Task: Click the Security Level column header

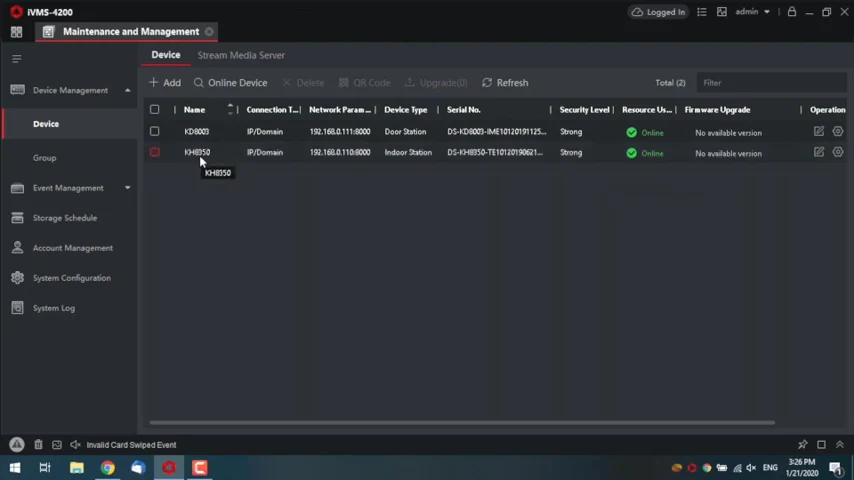Action: 584,110
